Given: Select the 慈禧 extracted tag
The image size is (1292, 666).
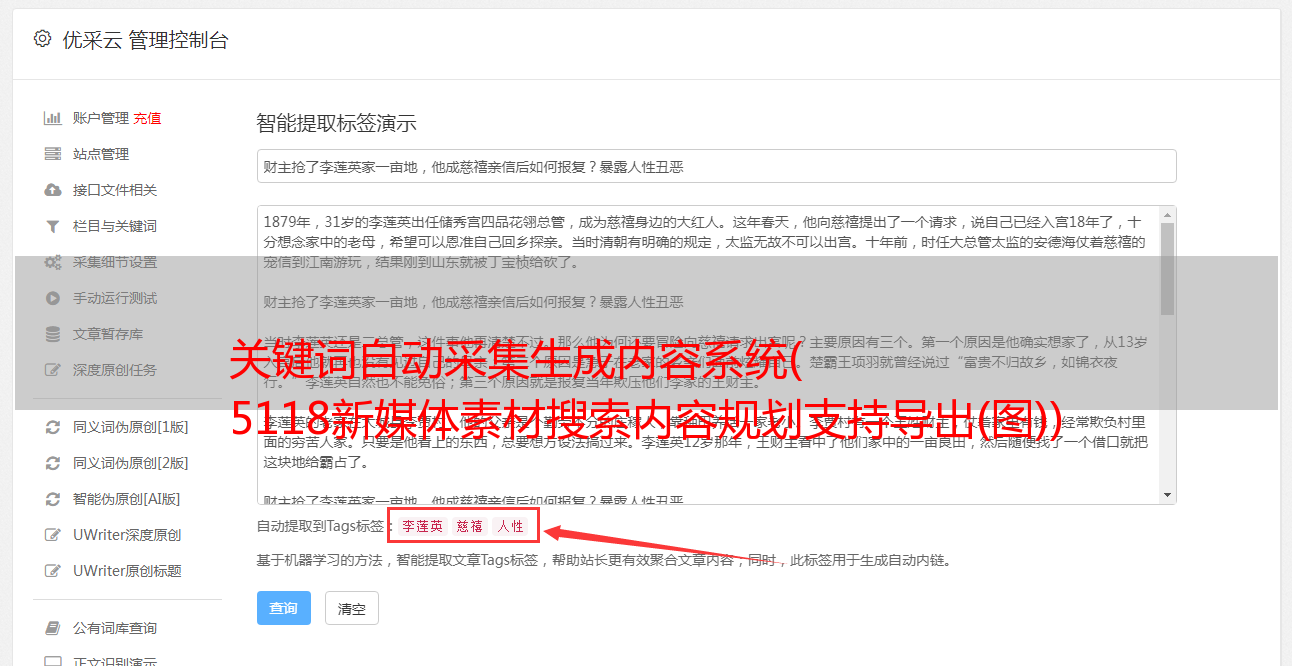Looking at the screenshot, I should click(x=469, y=526).
